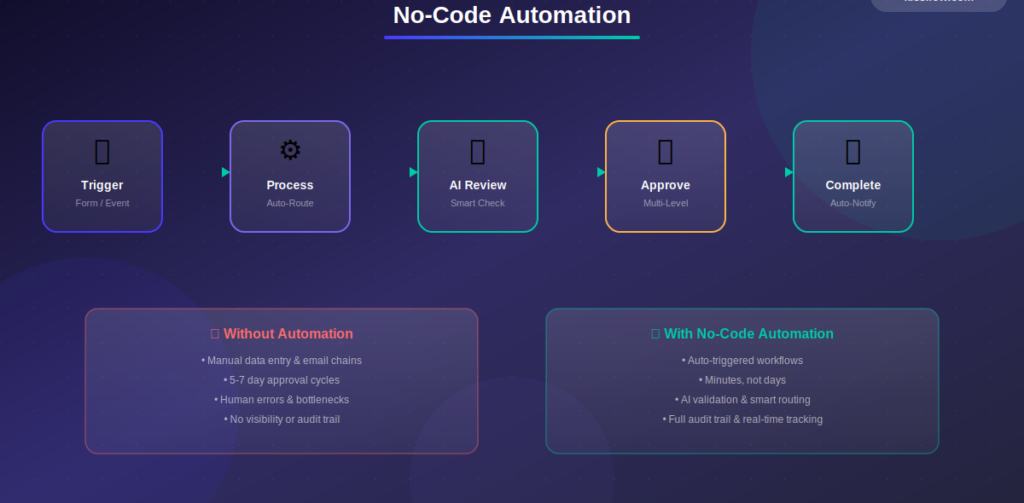This screenshot has height=503, width=1024.
Task: Click the Smart Check subtitle
Action: click(477, 203)
